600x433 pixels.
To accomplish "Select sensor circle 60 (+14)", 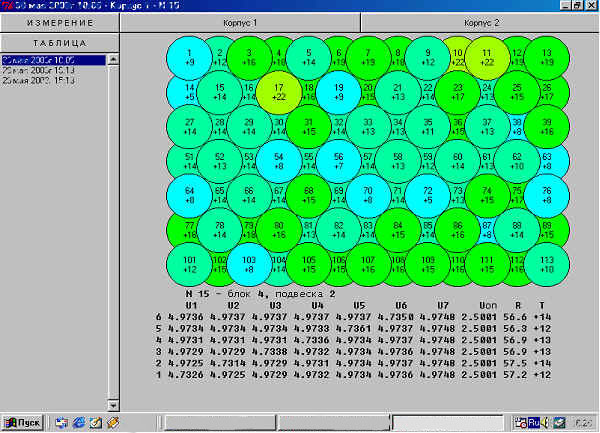I will click(458, 161).
